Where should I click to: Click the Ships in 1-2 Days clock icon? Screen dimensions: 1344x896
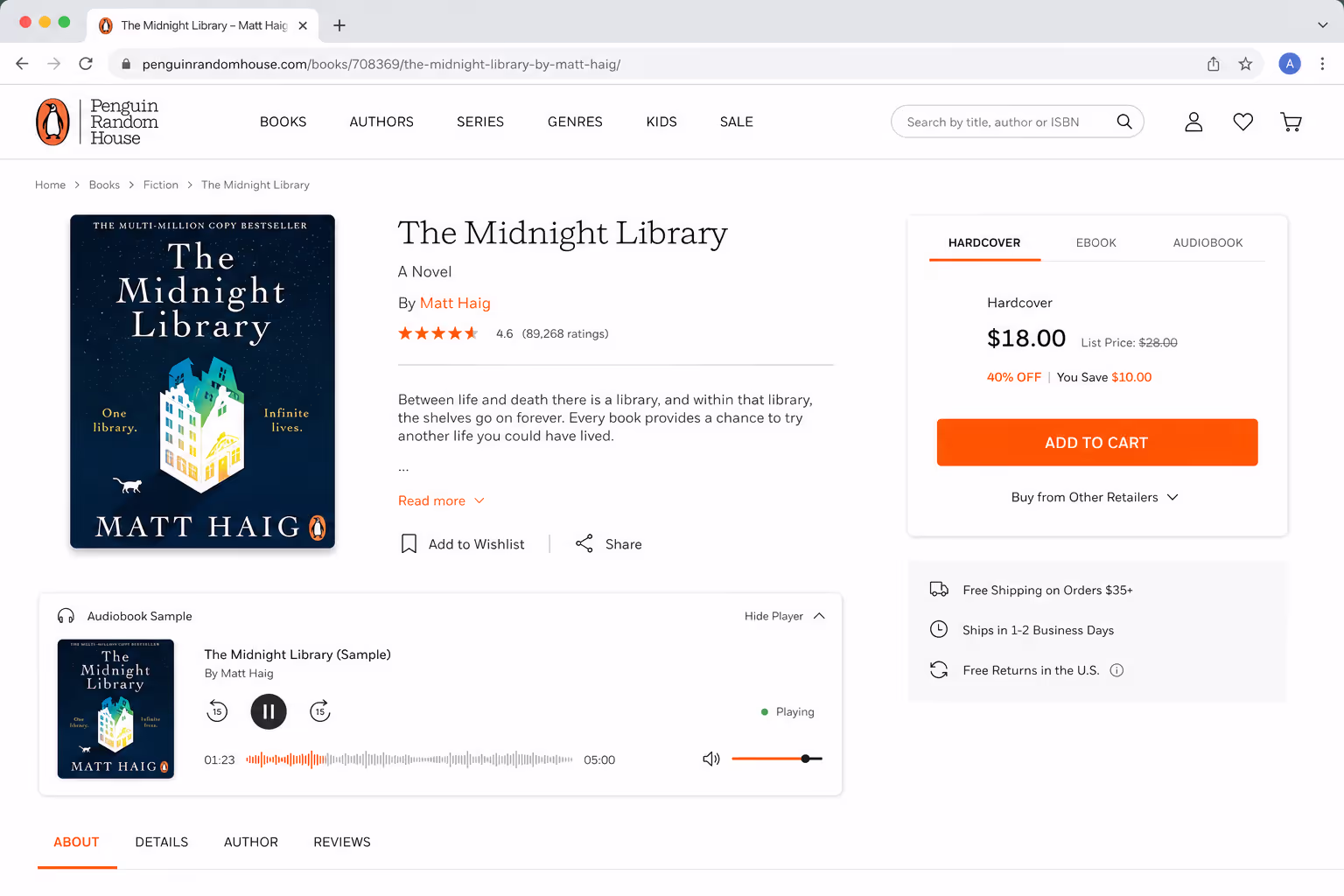click(939, 629)
